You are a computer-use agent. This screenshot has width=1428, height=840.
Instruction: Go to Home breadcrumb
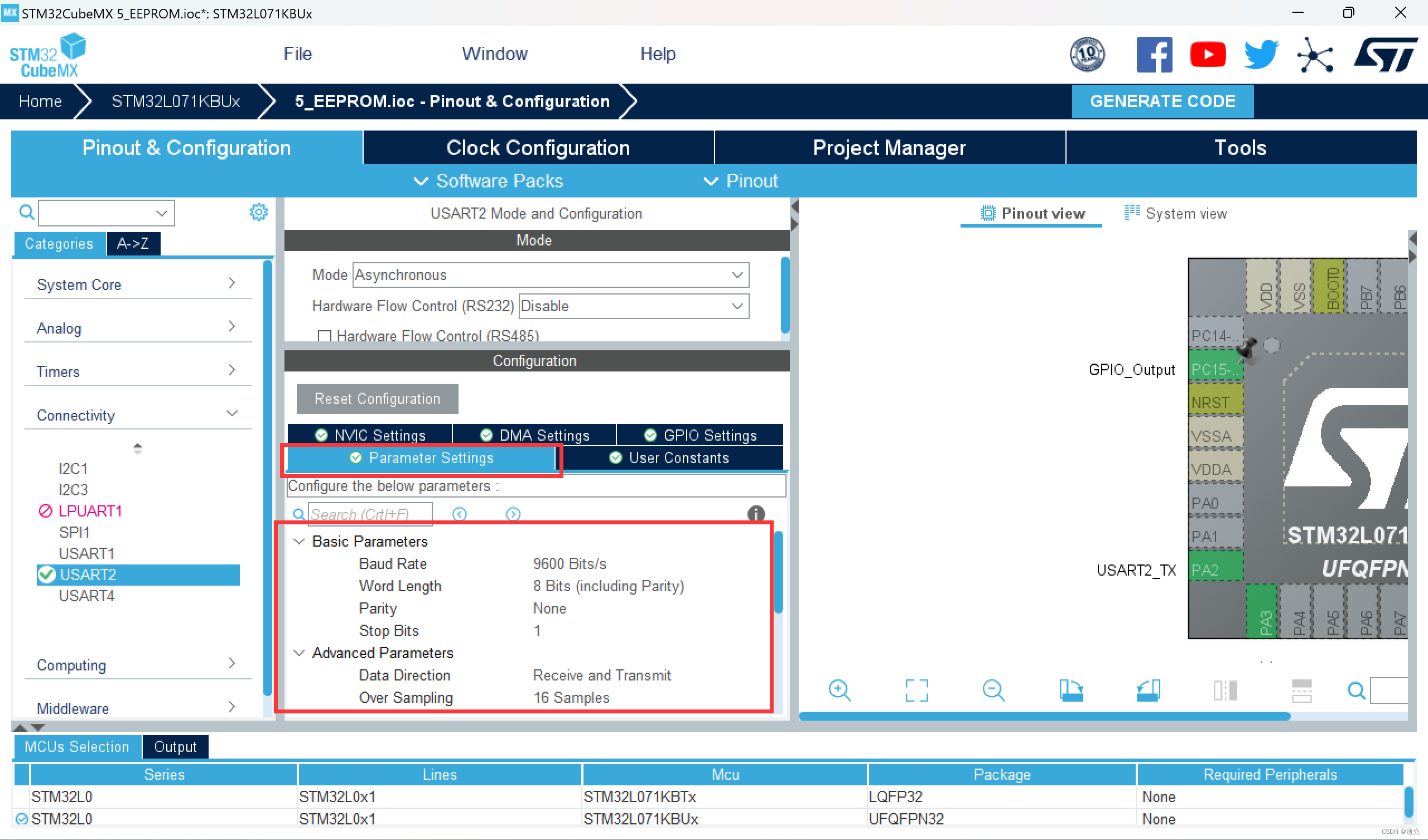pos(40,101)
